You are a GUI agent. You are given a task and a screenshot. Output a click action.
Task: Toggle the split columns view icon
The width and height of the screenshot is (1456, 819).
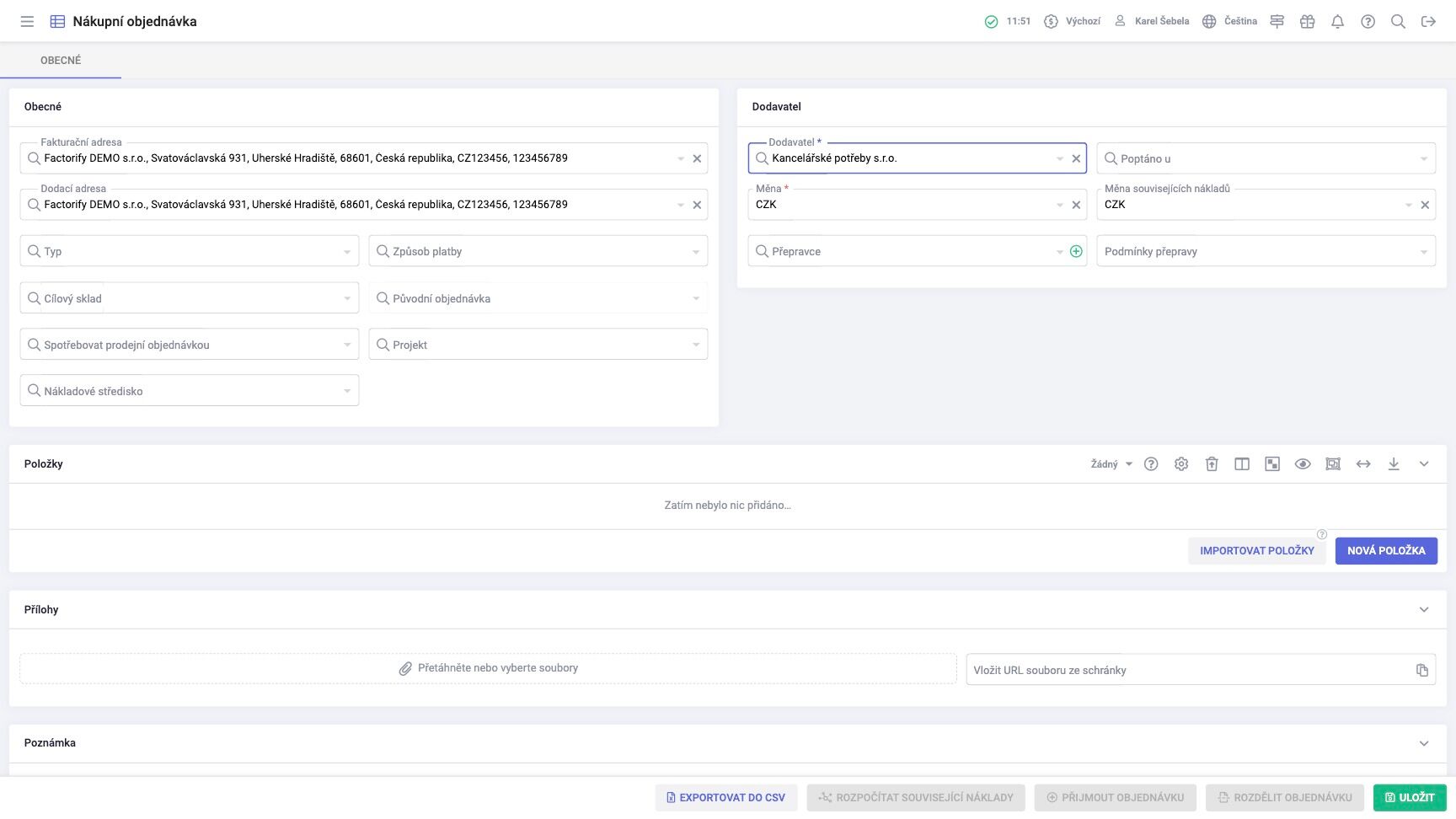pyautogui.click(x=1242, y=464)
